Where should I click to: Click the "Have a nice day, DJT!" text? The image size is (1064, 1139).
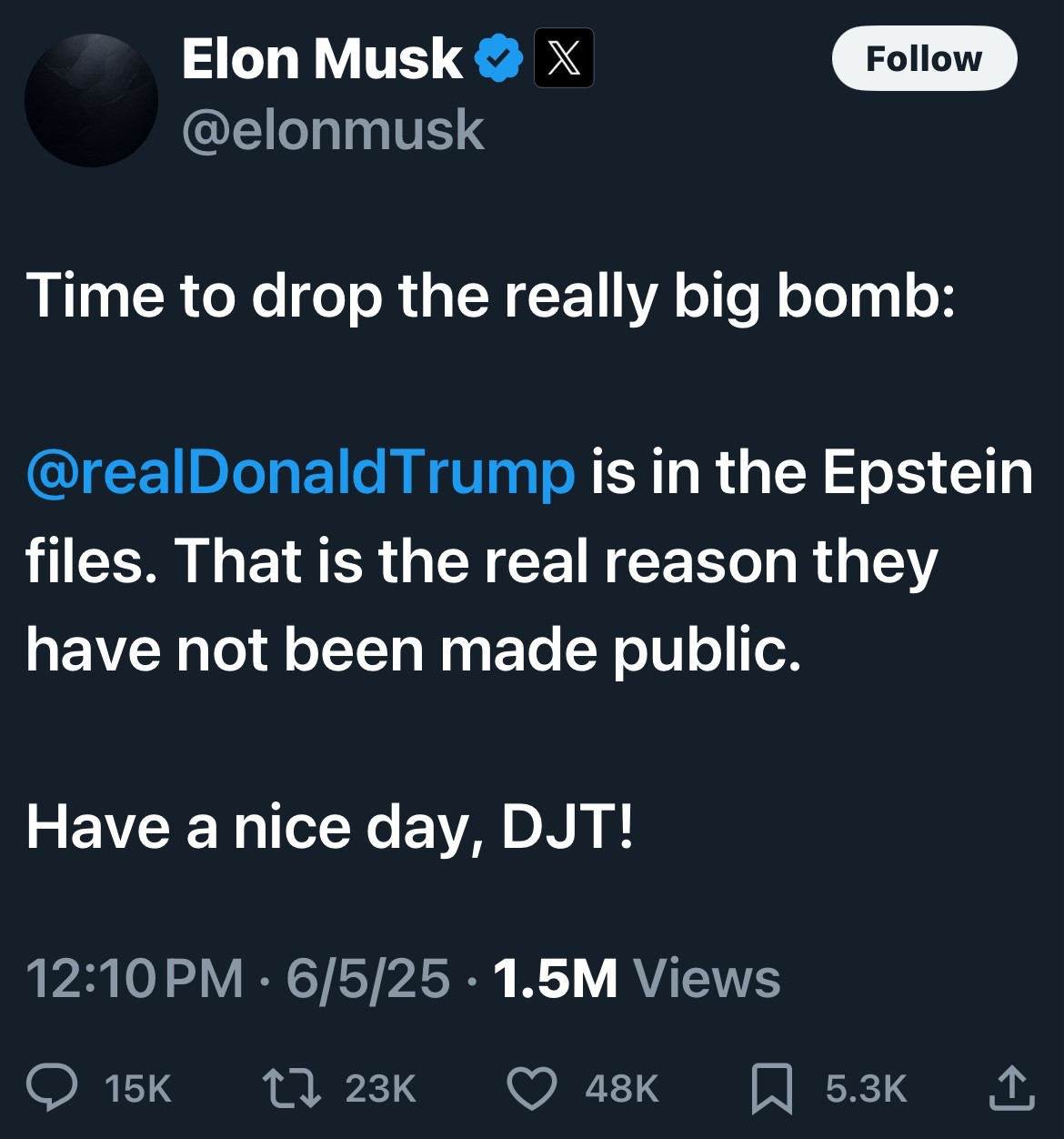click(330, 829)
